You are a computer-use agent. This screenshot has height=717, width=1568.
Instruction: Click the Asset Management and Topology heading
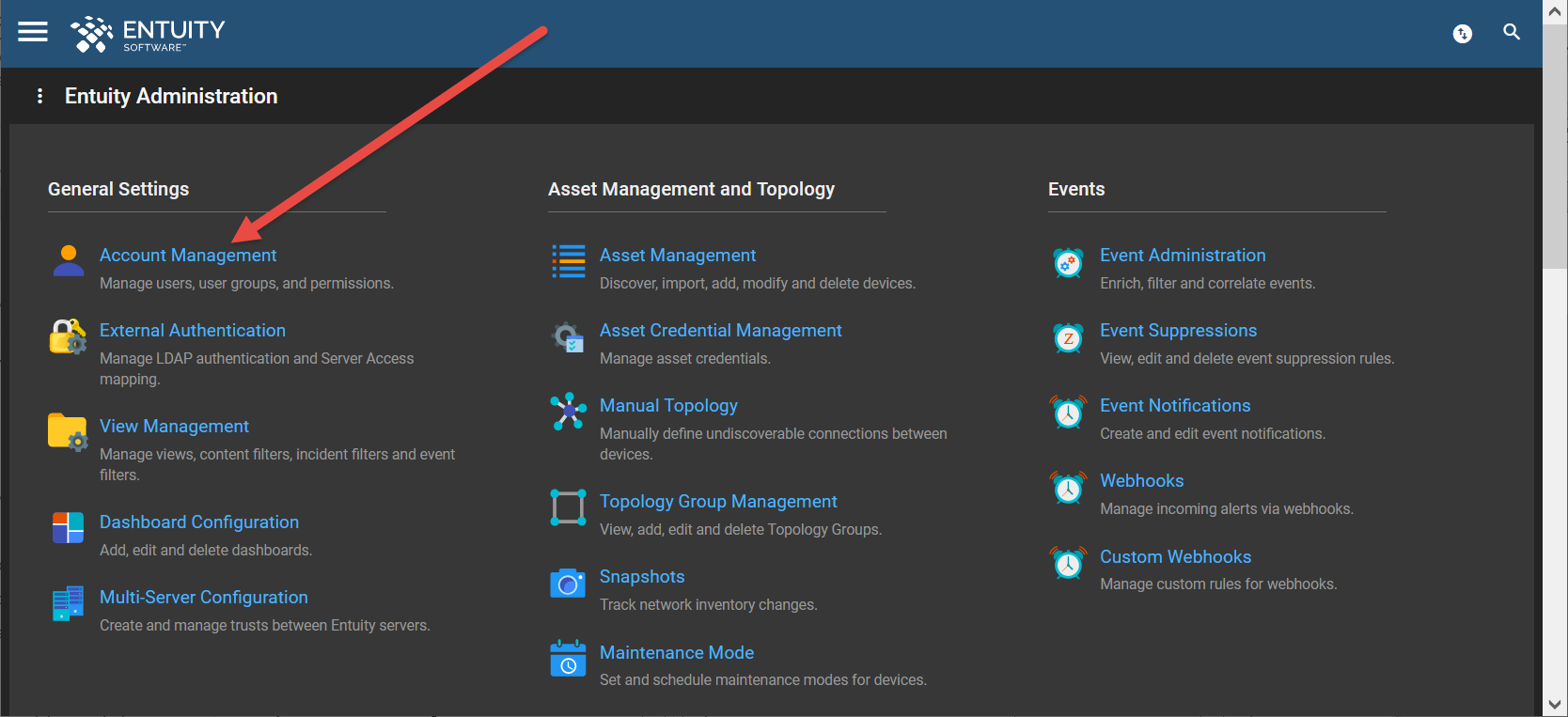(x=691, y=190)
